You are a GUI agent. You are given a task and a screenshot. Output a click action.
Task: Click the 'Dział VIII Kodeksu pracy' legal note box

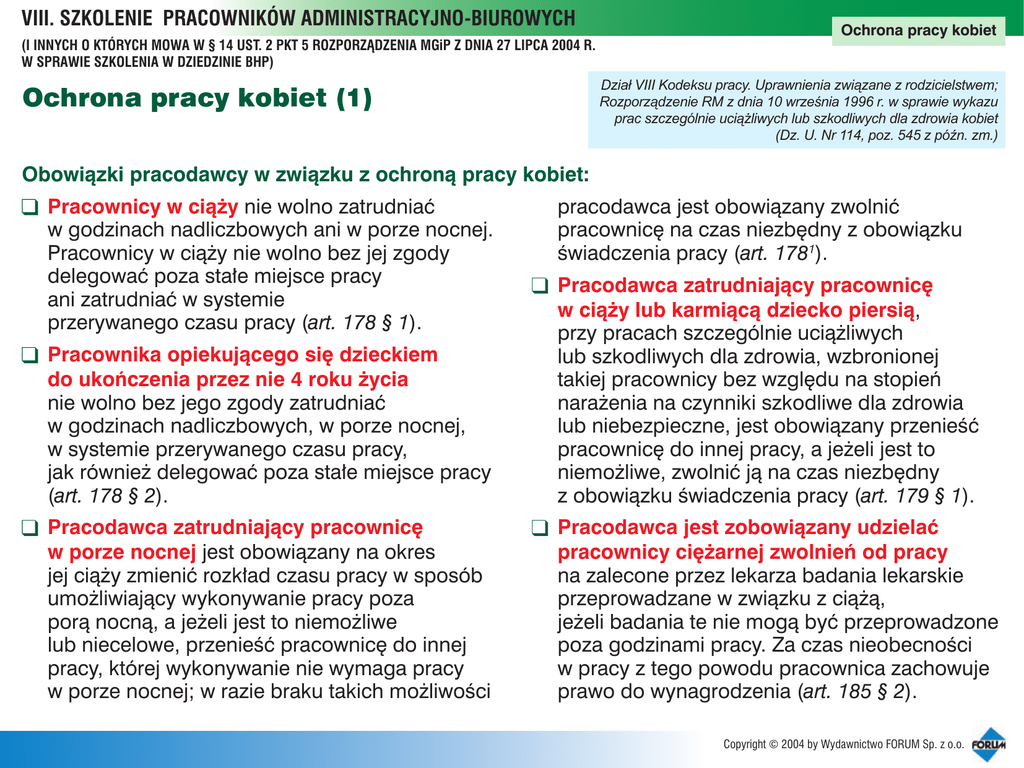click(798, 110)
